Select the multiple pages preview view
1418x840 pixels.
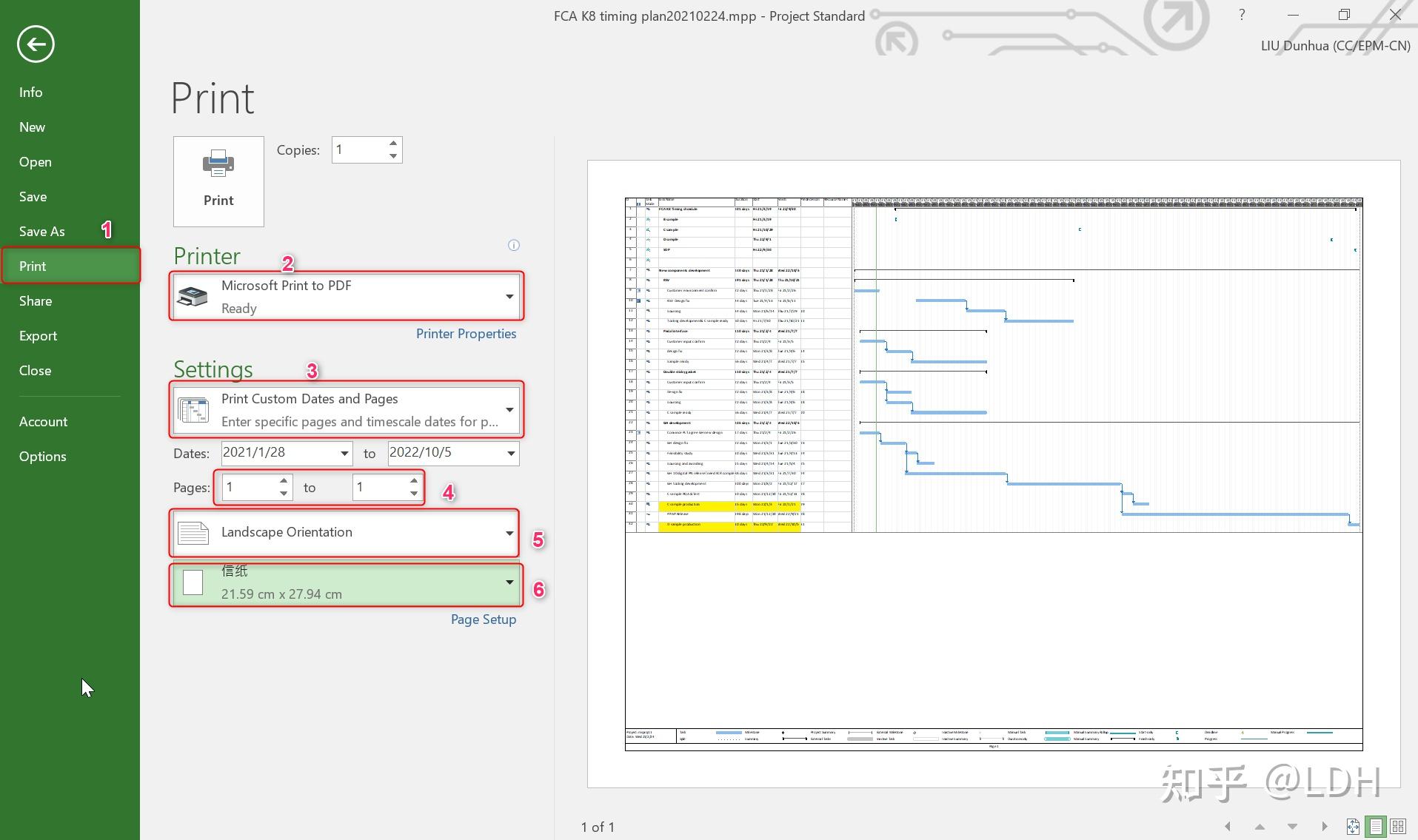point(1399,827)
